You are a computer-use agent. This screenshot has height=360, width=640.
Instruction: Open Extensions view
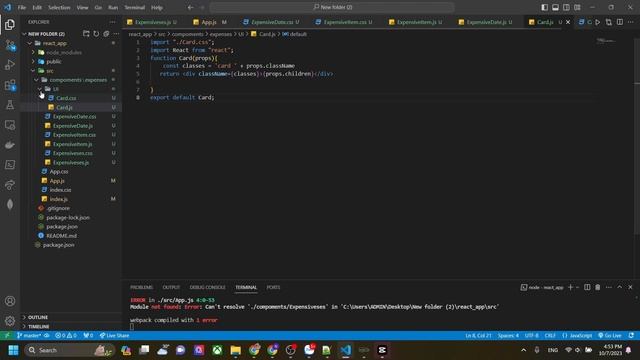coord(10,85)
